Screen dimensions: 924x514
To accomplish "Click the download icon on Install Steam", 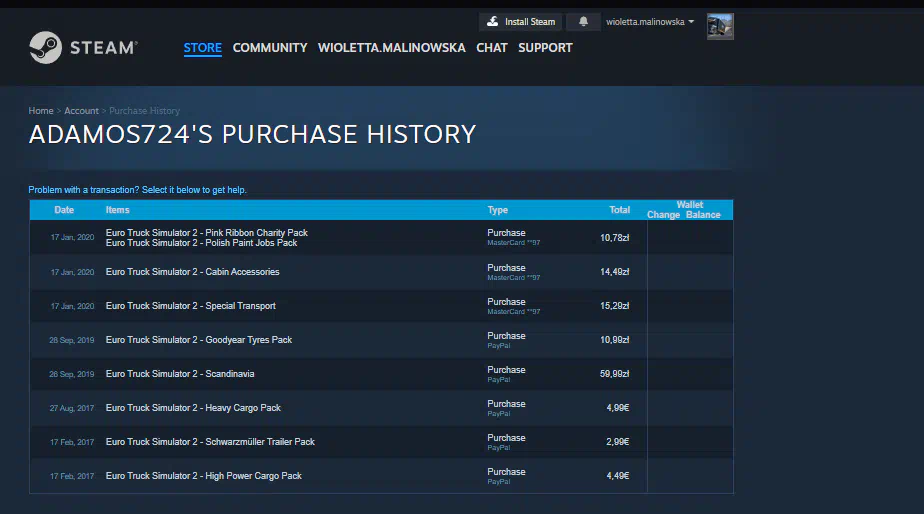I will [x=493, y=22].
